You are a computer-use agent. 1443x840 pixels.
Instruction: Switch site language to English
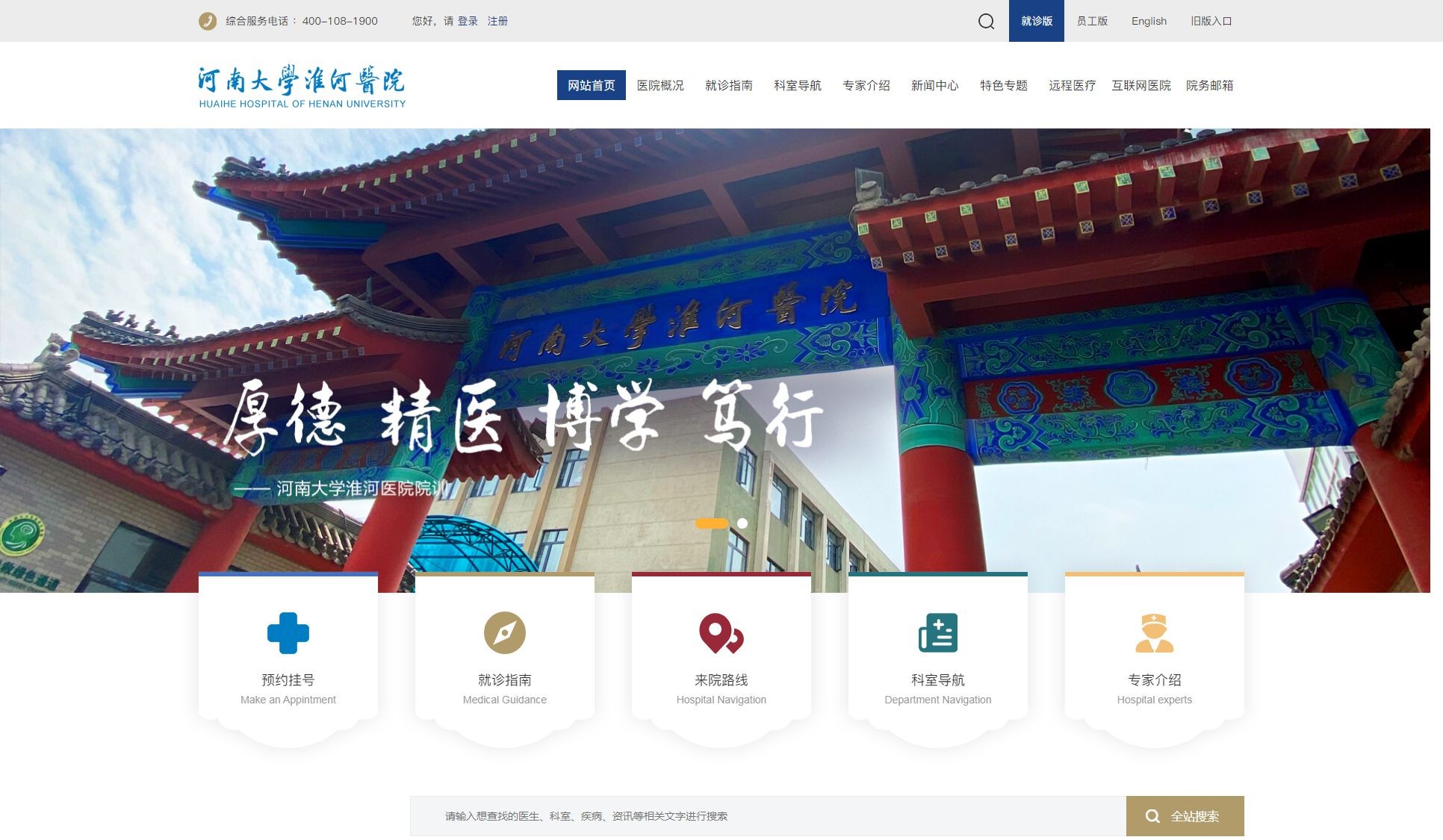point(1149,21)
